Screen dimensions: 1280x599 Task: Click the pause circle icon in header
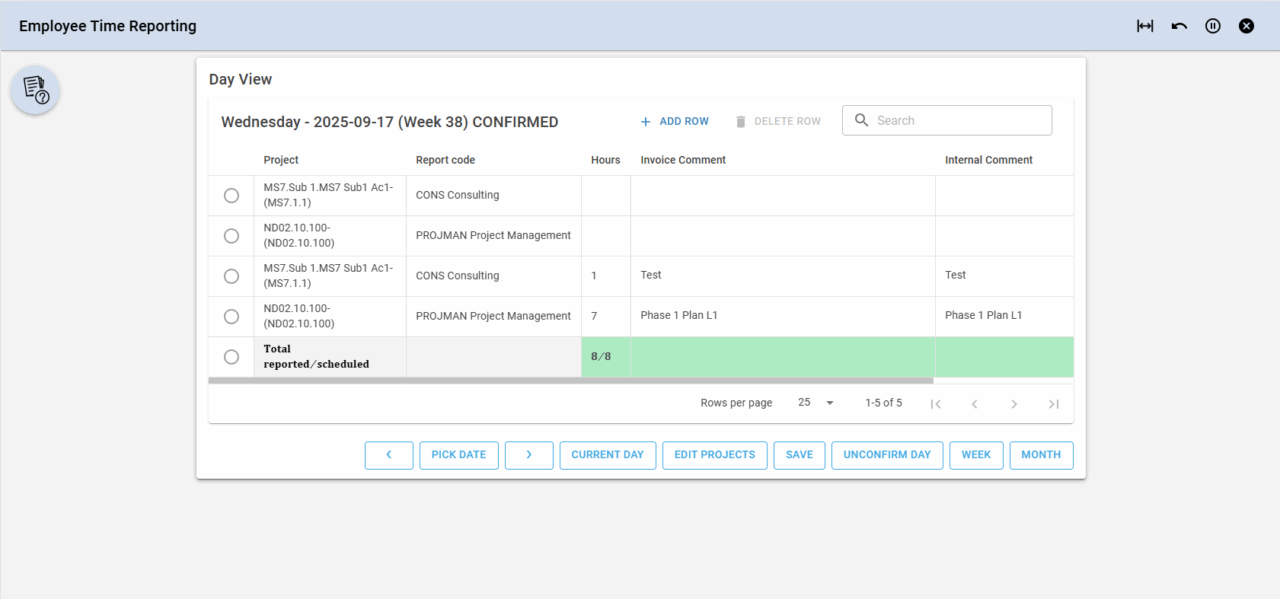1213,26
